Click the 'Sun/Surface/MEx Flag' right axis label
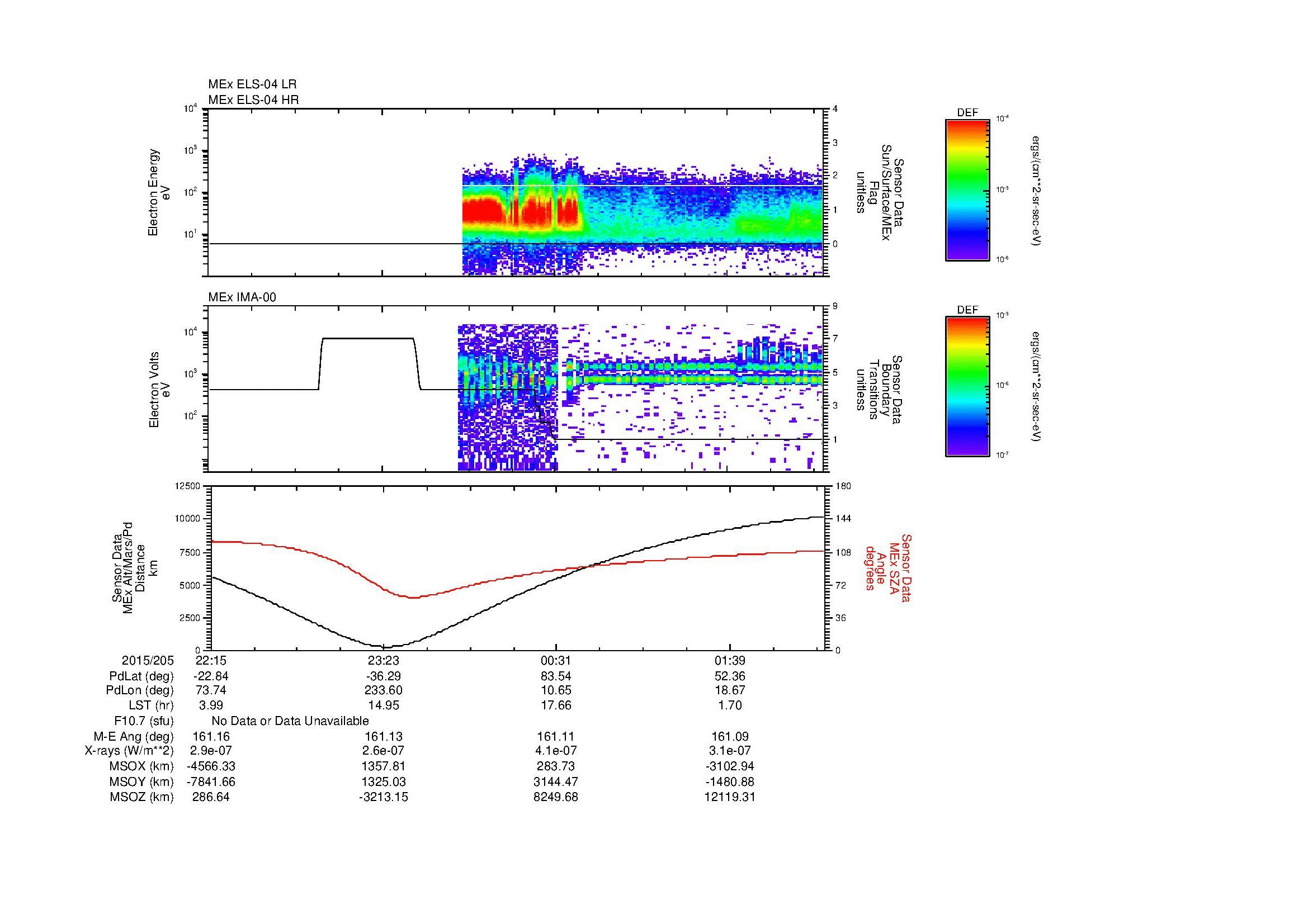The width and height of the screenshot is (1308, 924). point(880,192)
